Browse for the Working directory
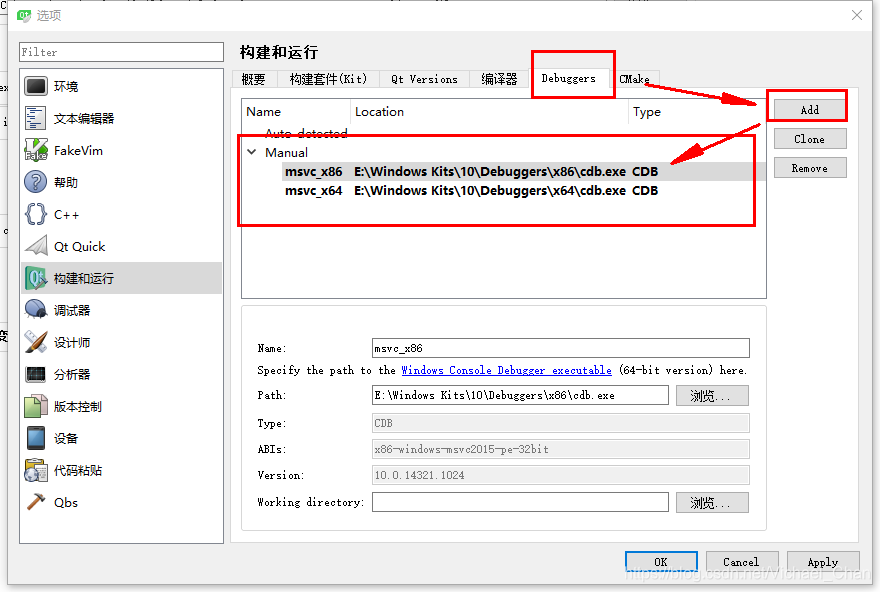The image size is (880, 592). pyautogui.click(x=712, y=502)
